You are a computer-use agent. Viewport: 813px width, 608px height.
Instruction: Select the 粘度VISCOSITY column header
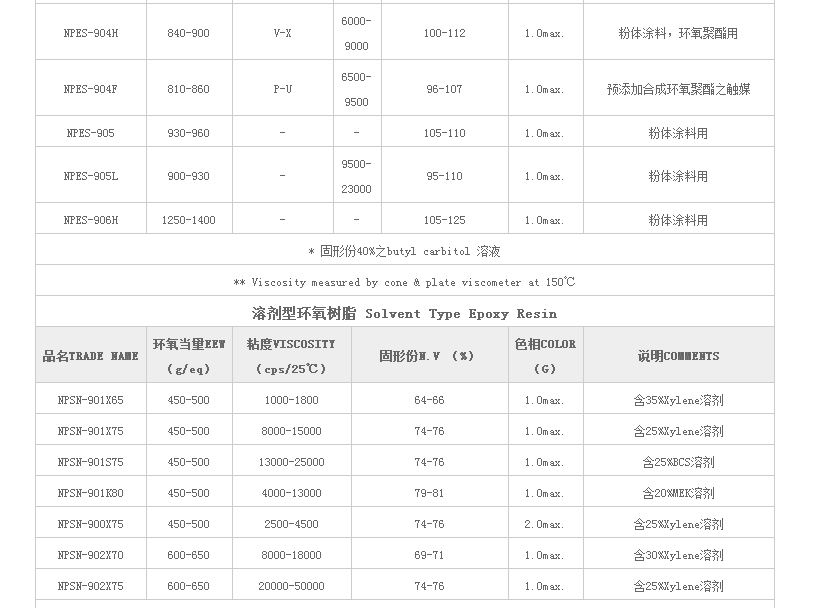pyautogui.click(x=292, y=355)
